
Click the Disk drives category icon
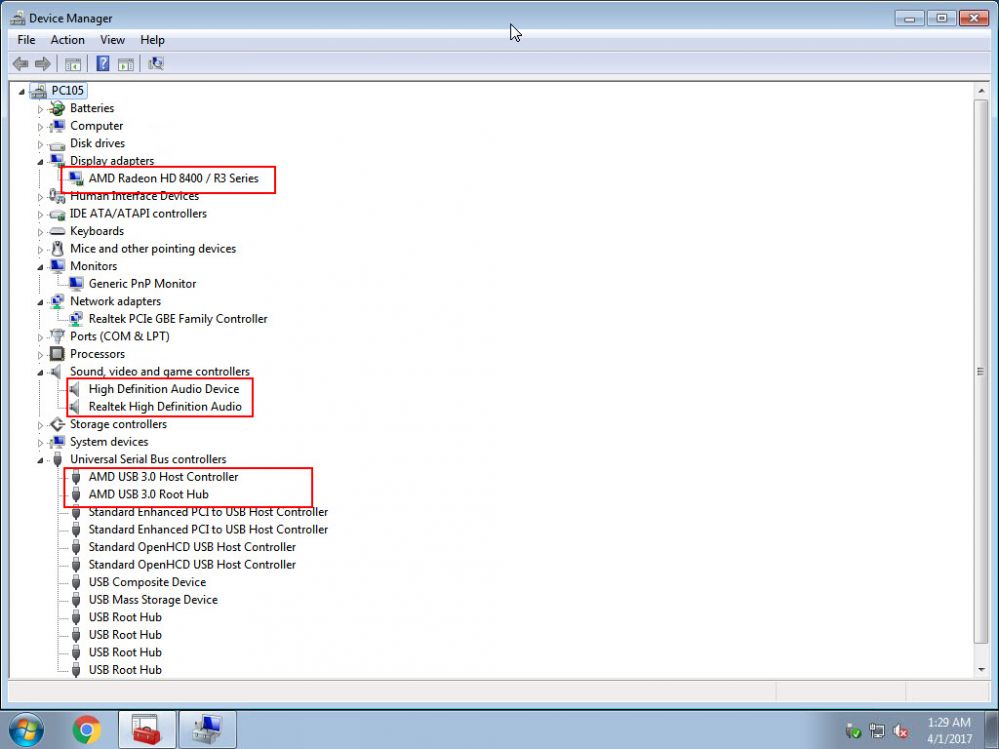(57, 144)
